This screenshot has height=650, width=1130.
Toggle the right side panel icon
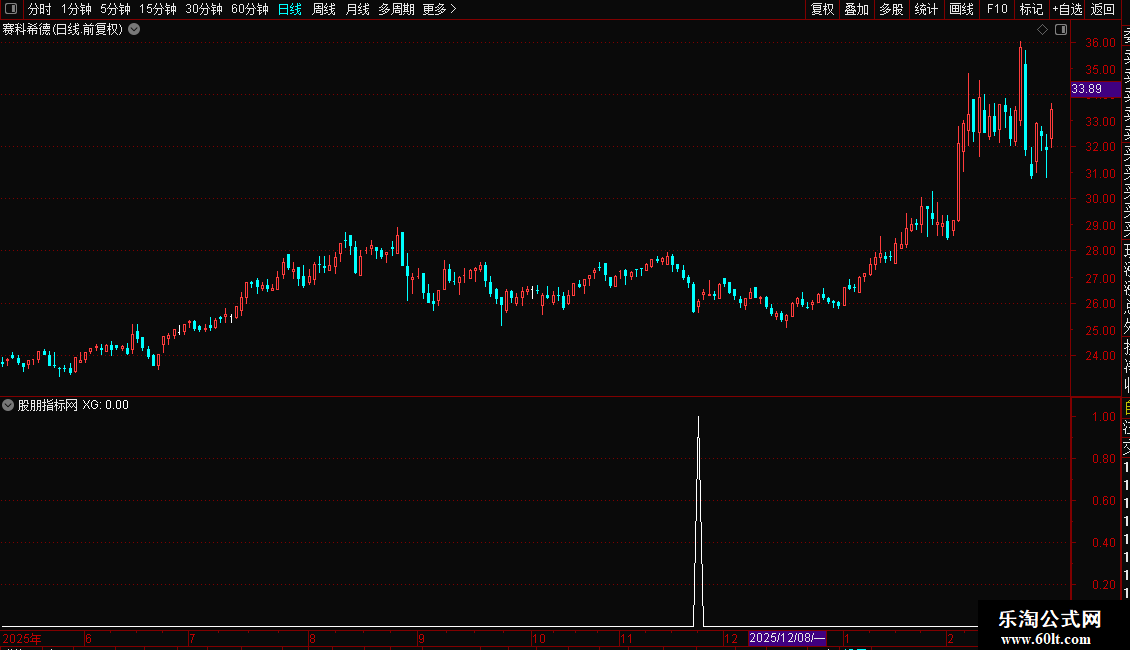click(x=1061, y=30)
